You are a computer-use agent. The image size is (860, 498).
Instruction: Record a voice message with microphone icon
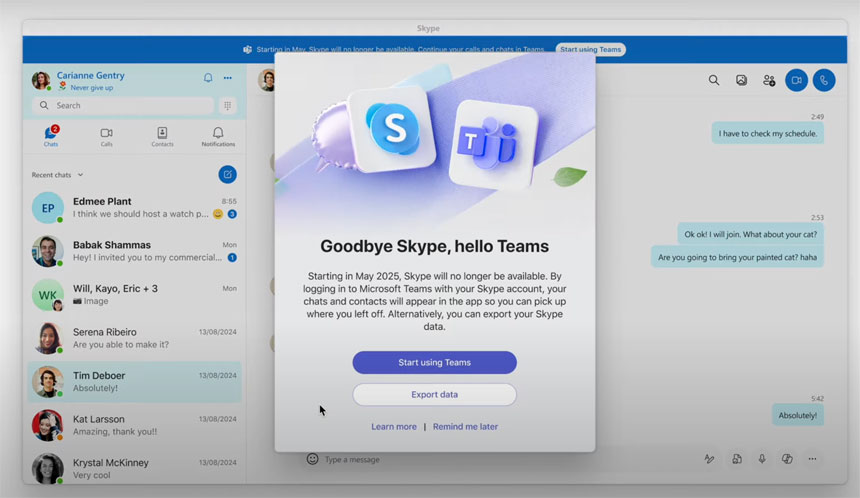coord(762,459)
